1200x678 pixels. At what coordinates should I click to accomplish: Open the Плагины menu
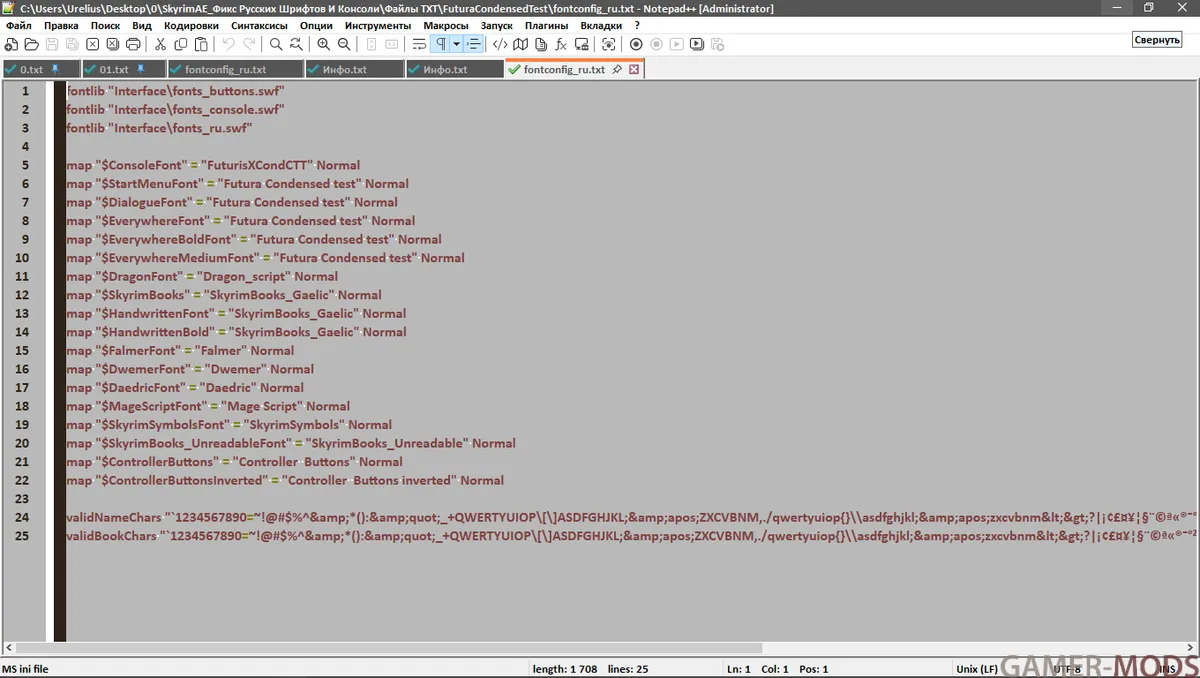pos(546,25)
